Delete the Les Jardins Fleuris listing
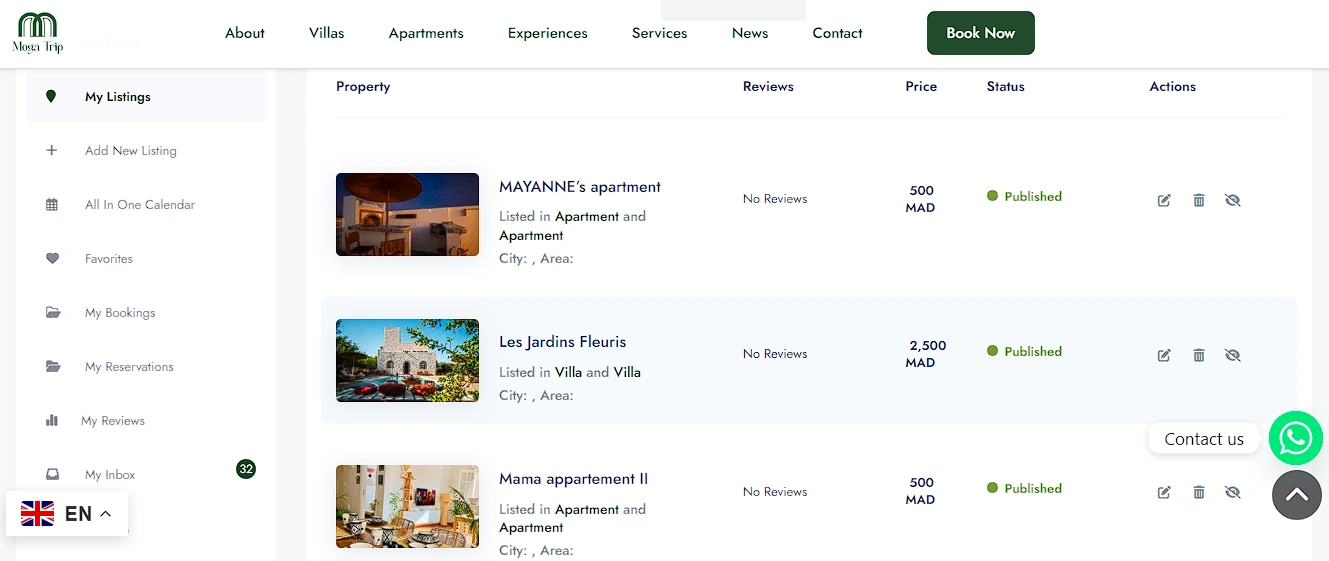 point(1198,355)
